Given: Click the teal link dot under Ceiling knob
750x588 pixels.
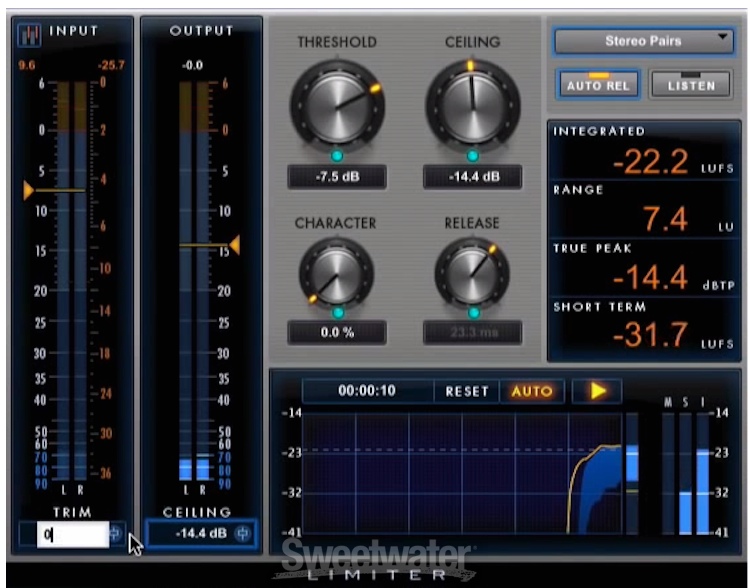Looking at the screenshot, I should click(473, 156).
